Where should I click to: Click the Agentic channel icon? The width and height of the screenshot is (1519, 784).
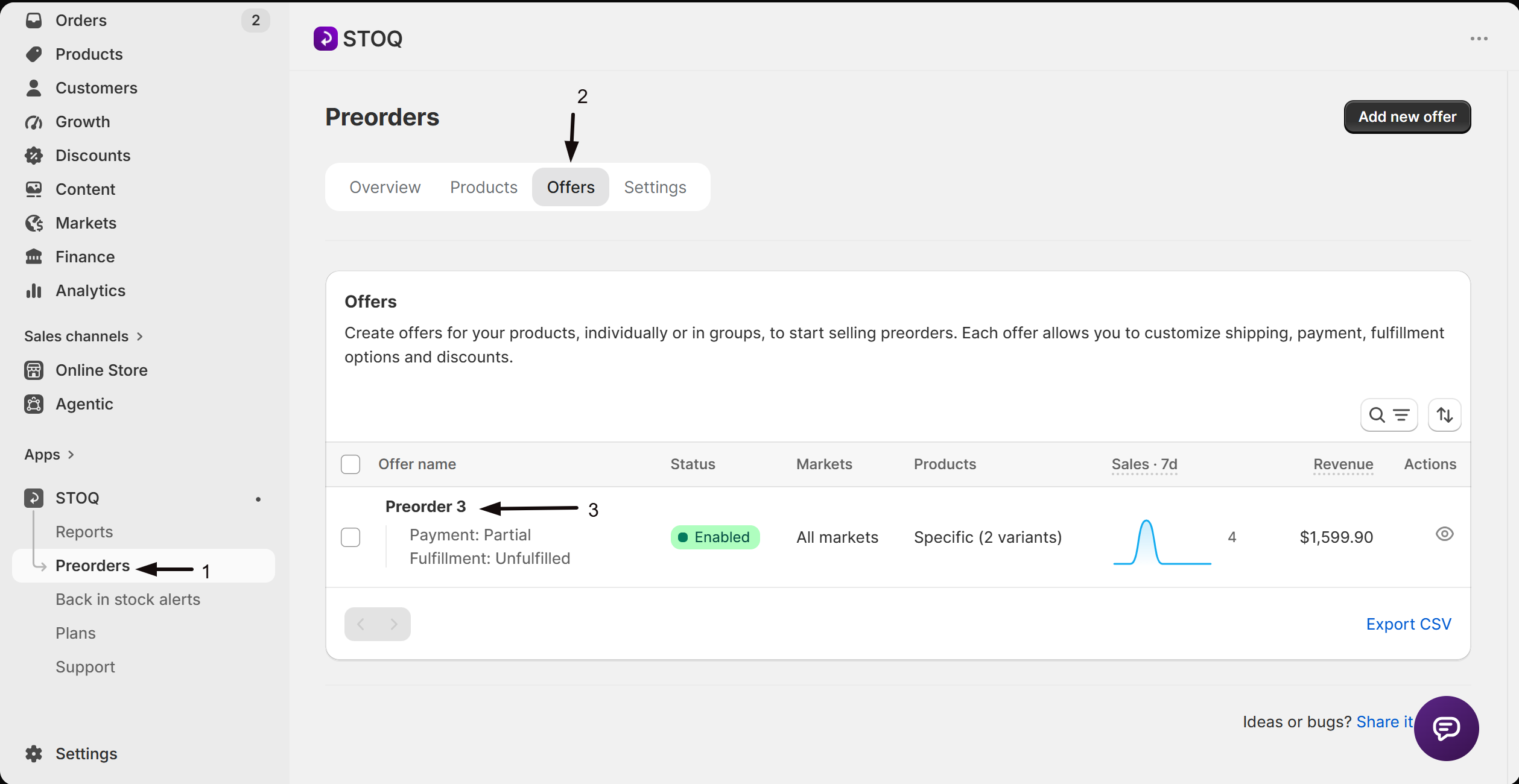[x=34, y=404]
